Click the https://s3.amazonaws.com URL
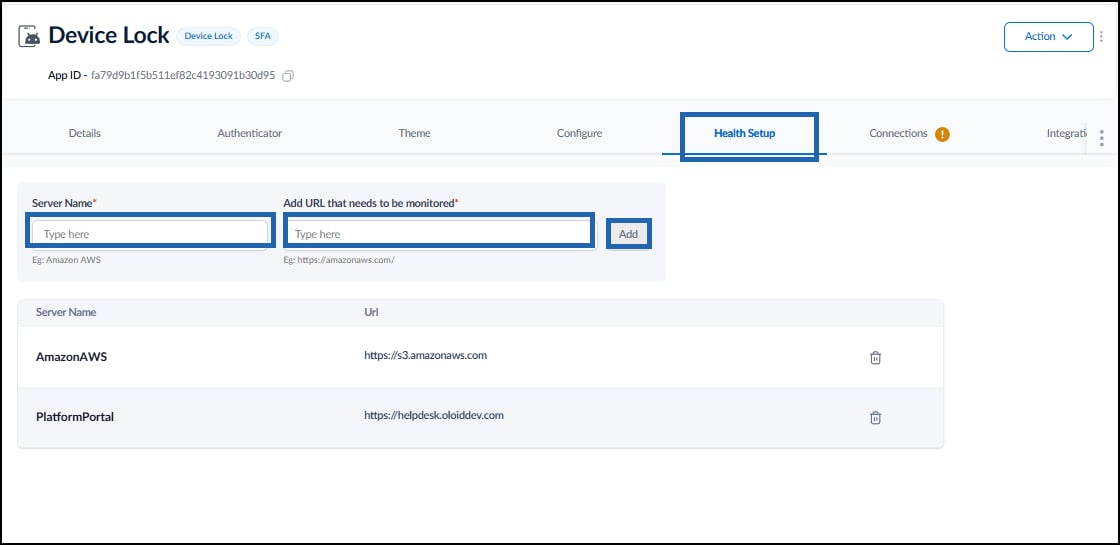This screenshot has height=545, width=1120. tap(426, 355)
